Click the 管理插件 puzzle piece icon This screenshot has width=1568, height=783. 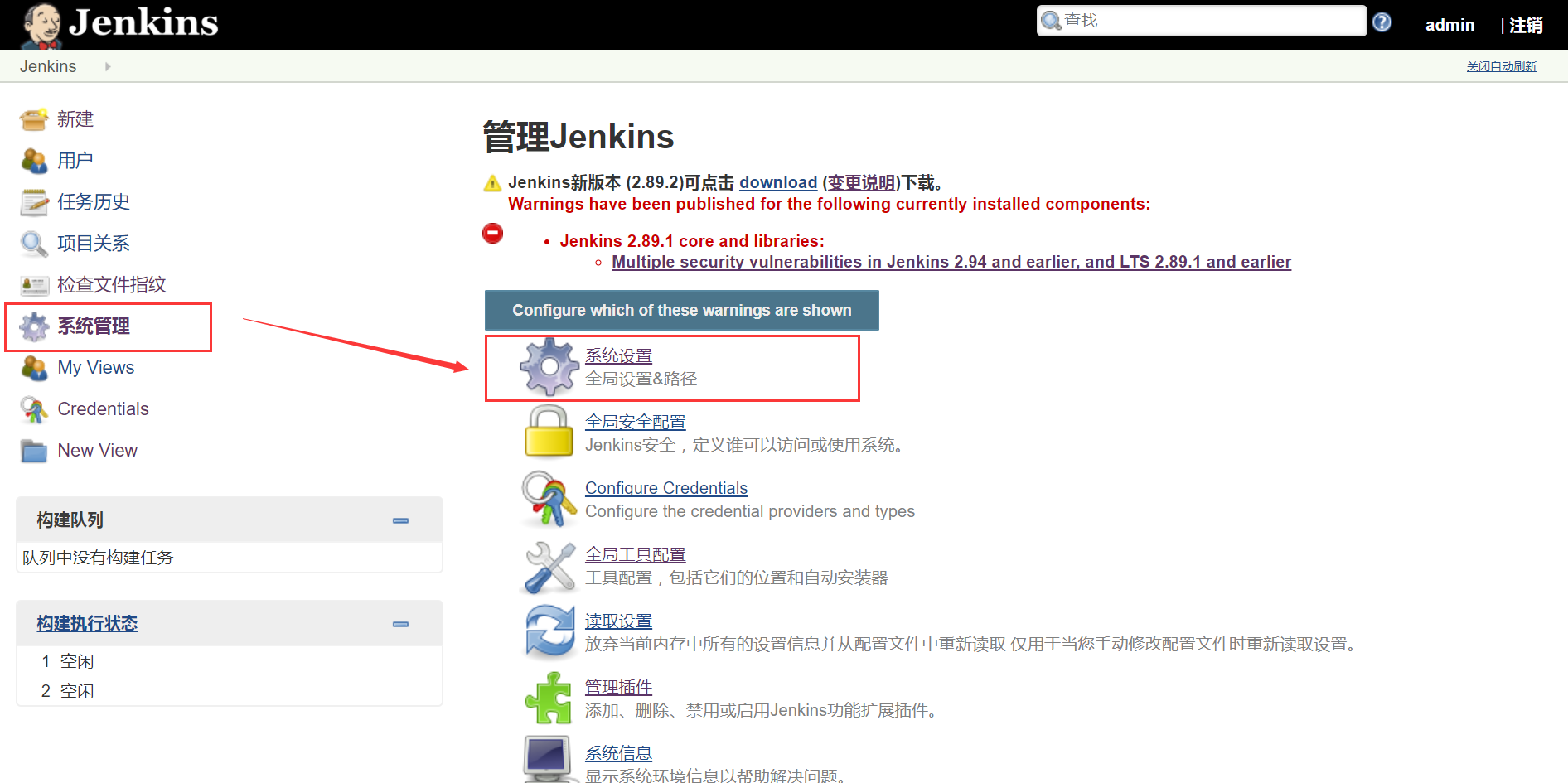[x=549, y=698]
